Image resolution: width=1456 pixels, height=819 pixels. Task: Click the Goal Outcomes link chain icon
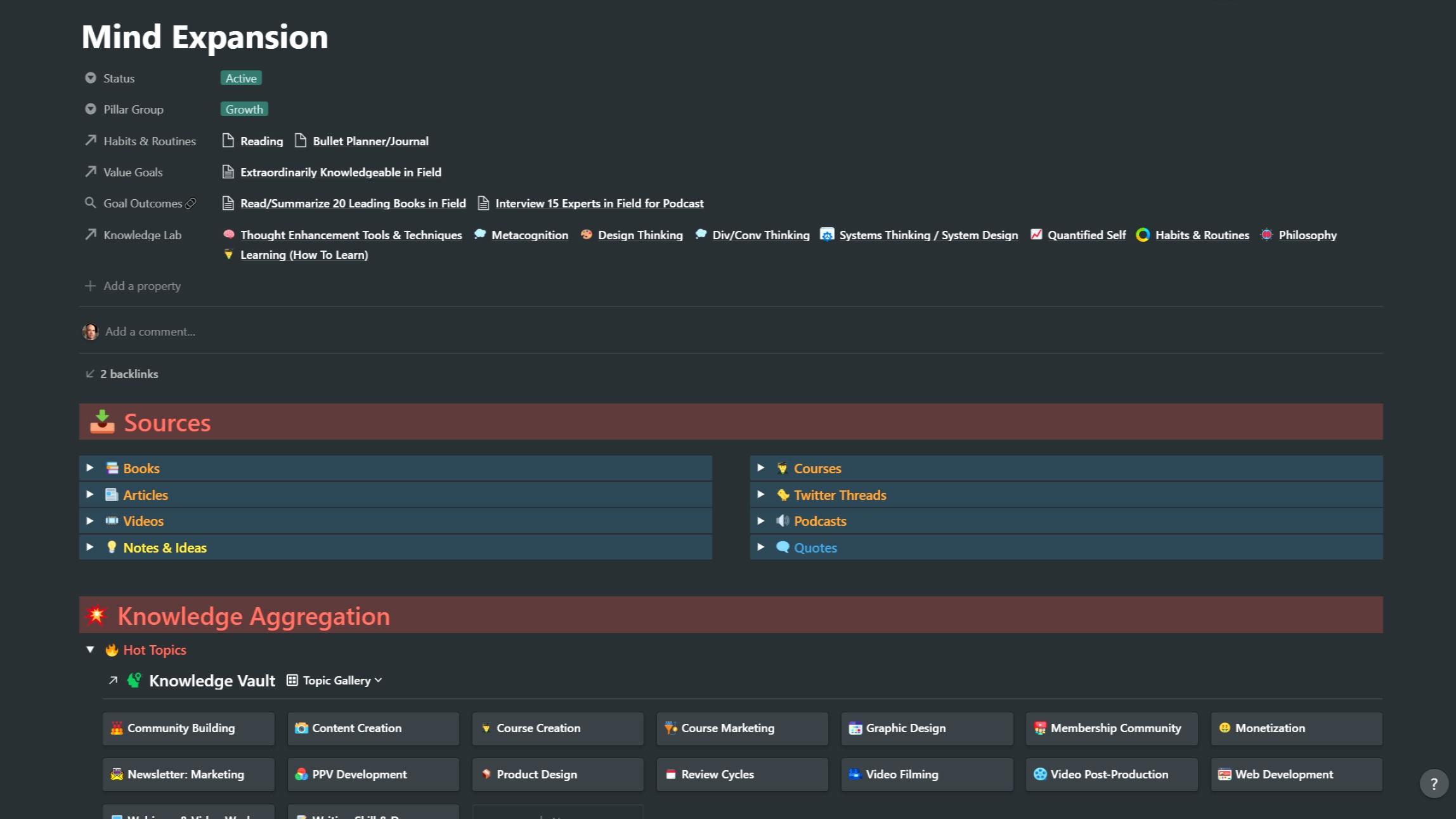pos(191,203)
